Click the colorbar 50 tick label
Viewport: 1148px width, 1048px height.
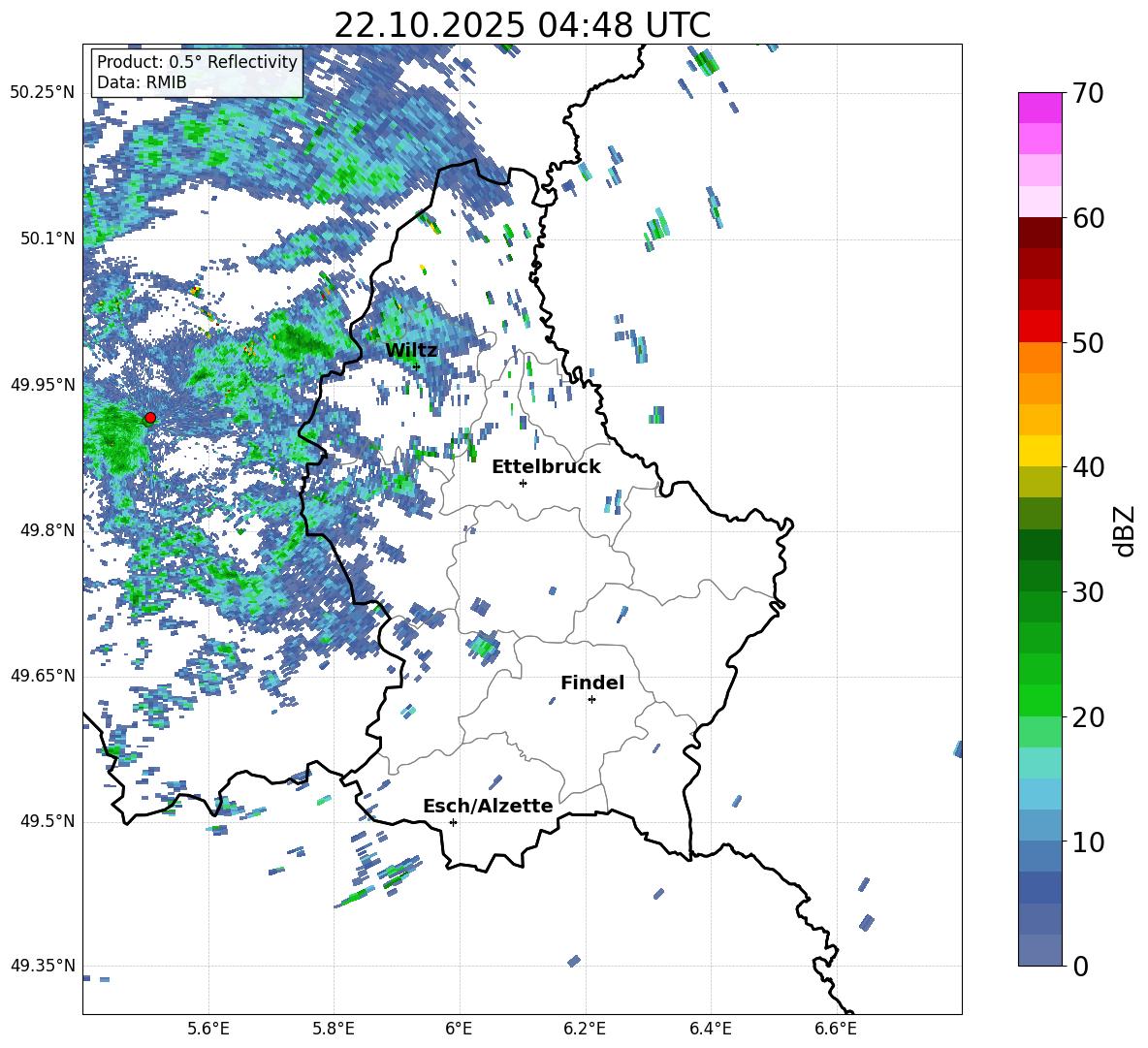click(x=1088, y=342)
